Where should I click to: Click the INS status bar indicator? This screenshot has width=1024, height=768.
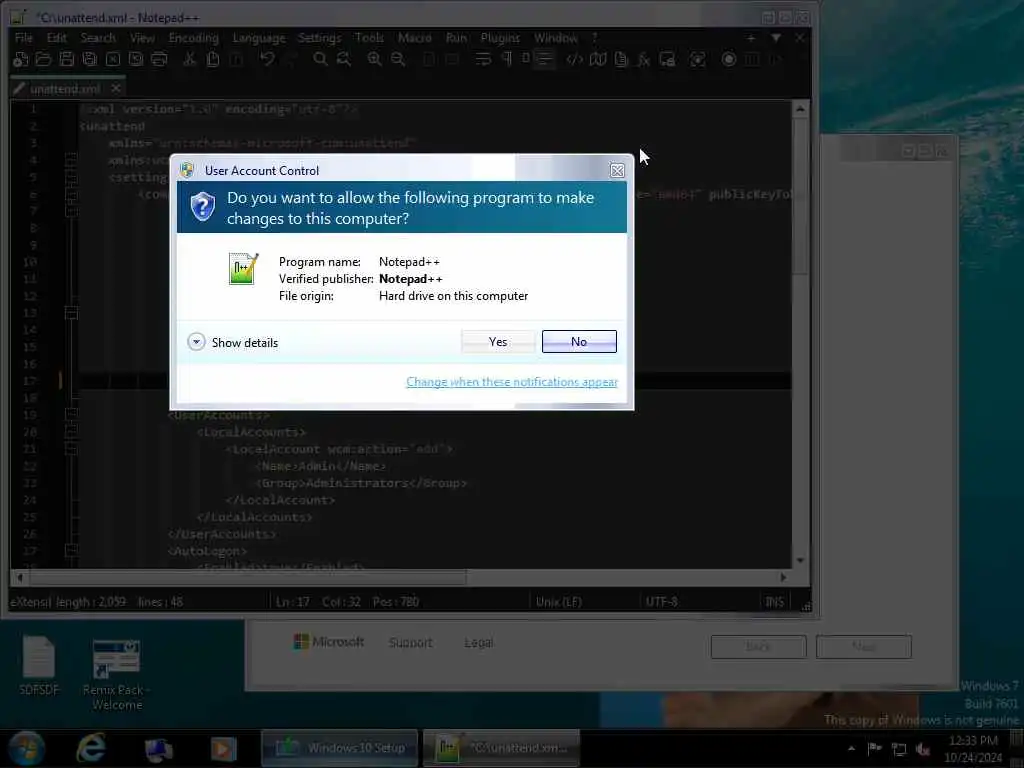775,601
